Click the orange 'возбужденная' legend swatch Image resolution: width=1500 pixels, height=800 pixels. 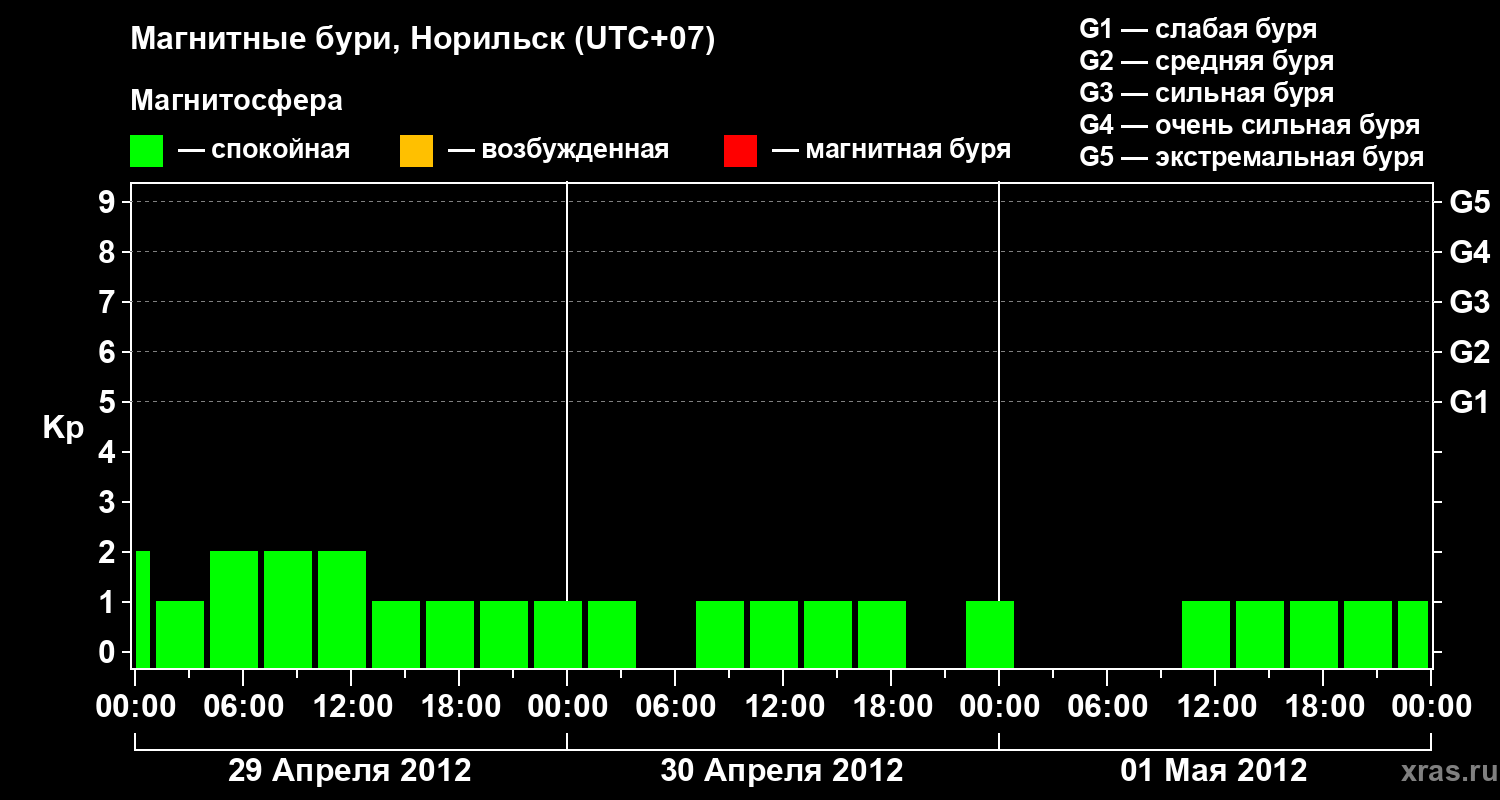pyautogui.click(x=416, y=151)
